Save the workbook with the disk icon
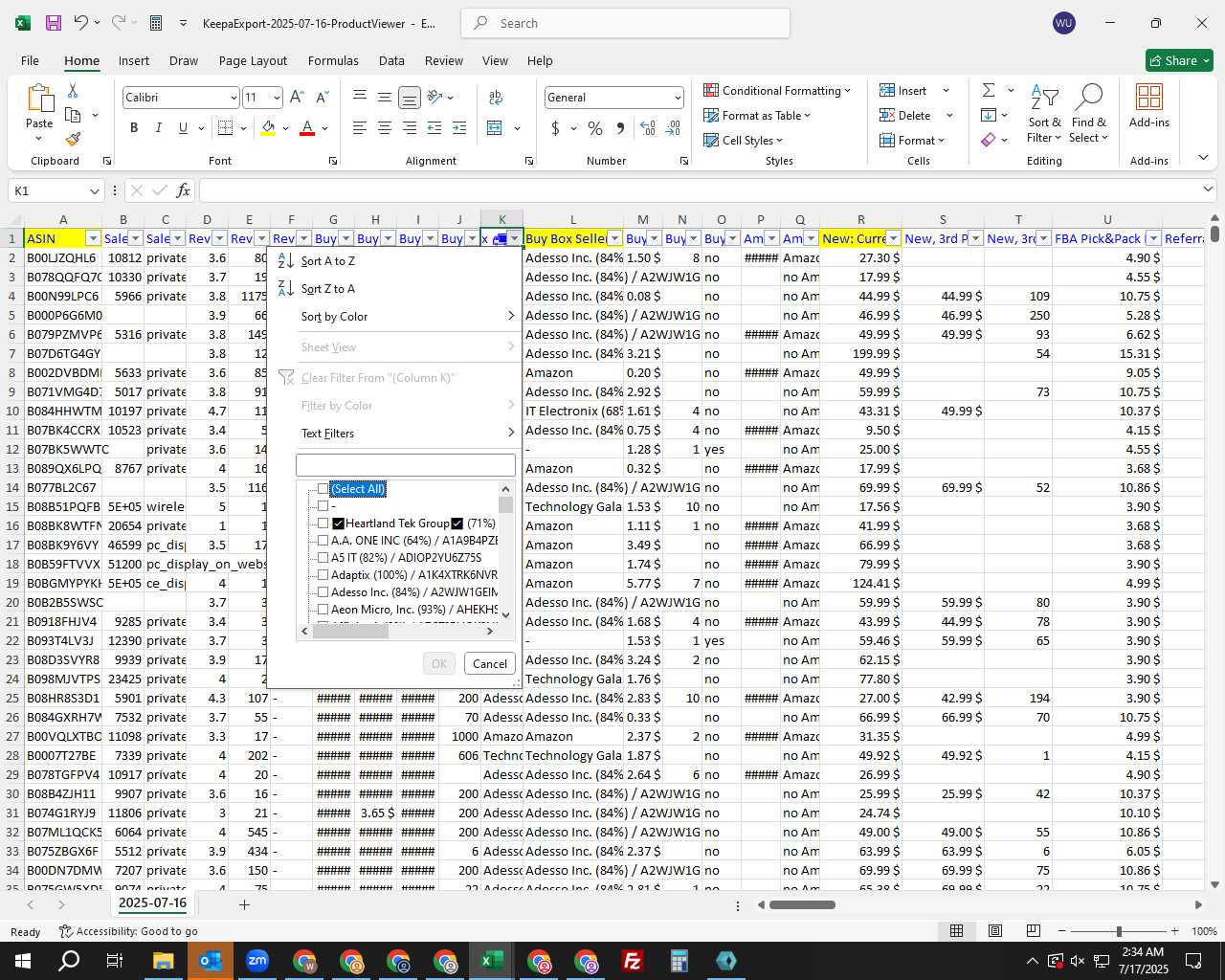 click(x=54, y=23)
